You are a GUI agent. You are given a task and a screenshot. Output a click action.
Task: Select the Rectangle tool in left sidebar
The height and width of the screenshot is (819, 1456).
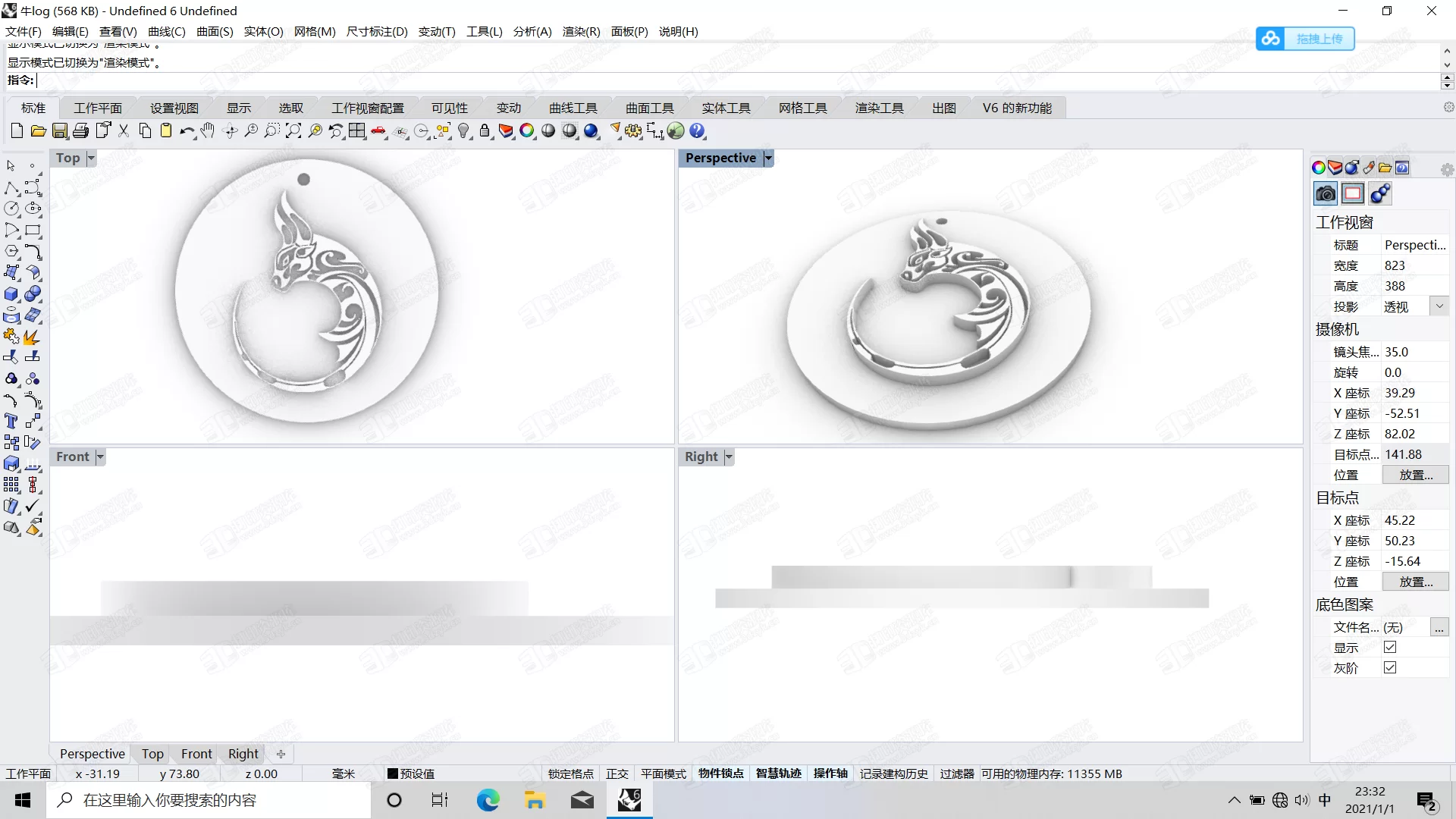click(x=33, y=230)
